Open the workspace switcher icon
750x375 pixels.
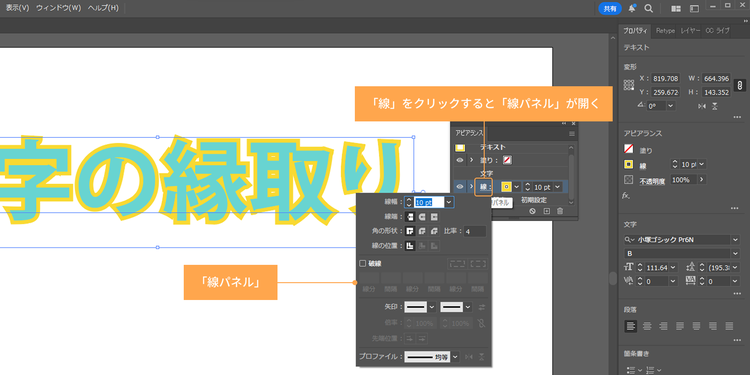pos(694,9)
